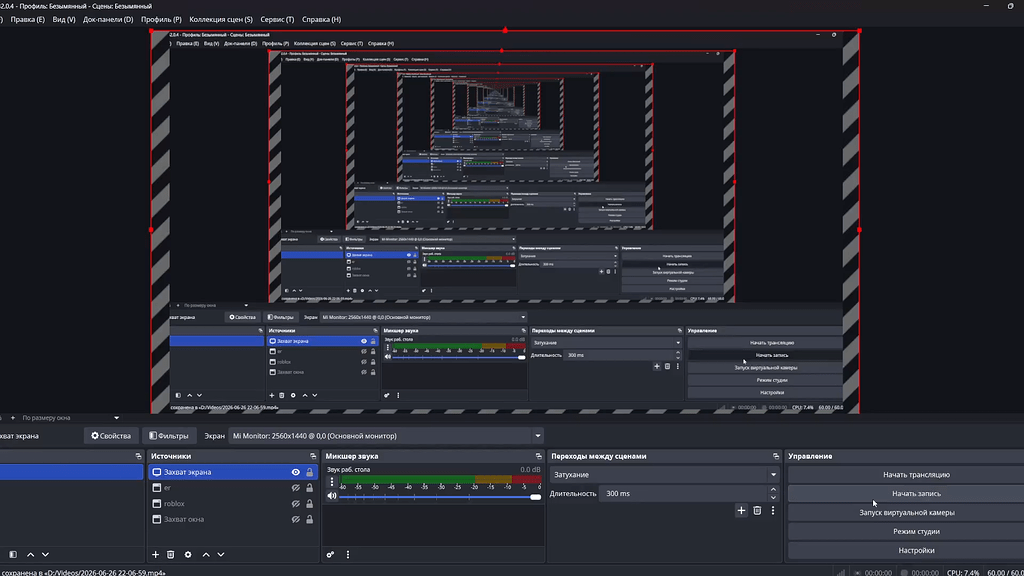Move scene down with the scenes down arrow
The height and width of the screenshot is (576, 1024).
tap(45, 554)
